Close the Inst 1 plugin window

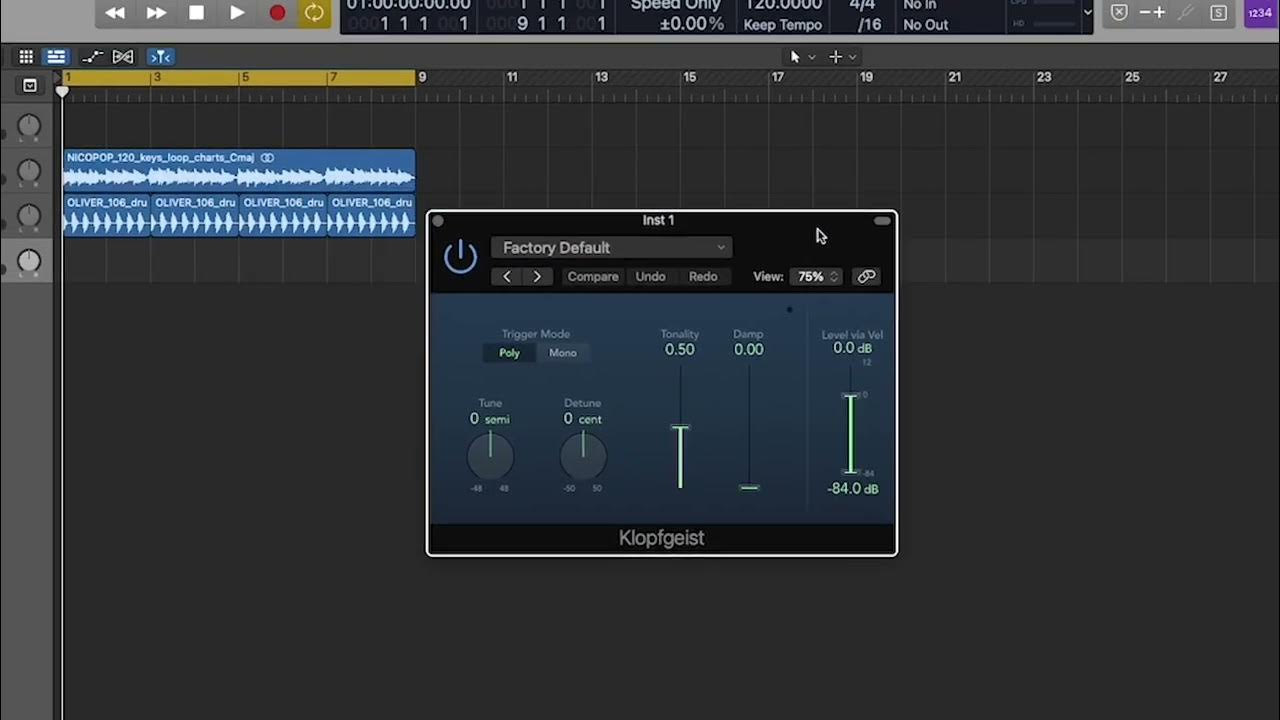[x=438, y=221]
